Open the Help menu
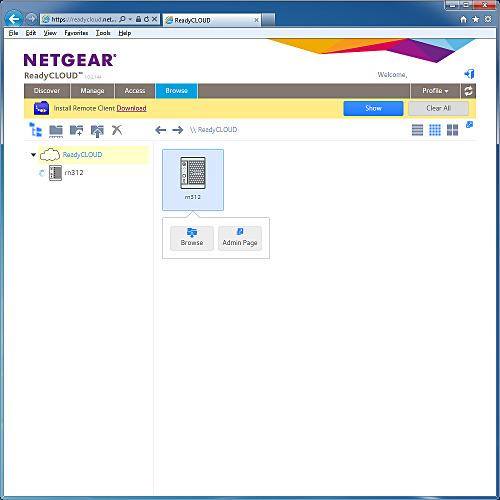500x500 pixels. coord(125,33)
